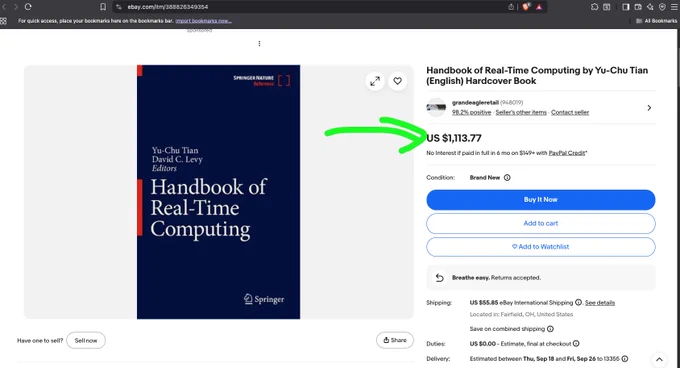Screen dimensions: 680x368
Task: Open the book cover image
Action: click(x=219, y=192)
